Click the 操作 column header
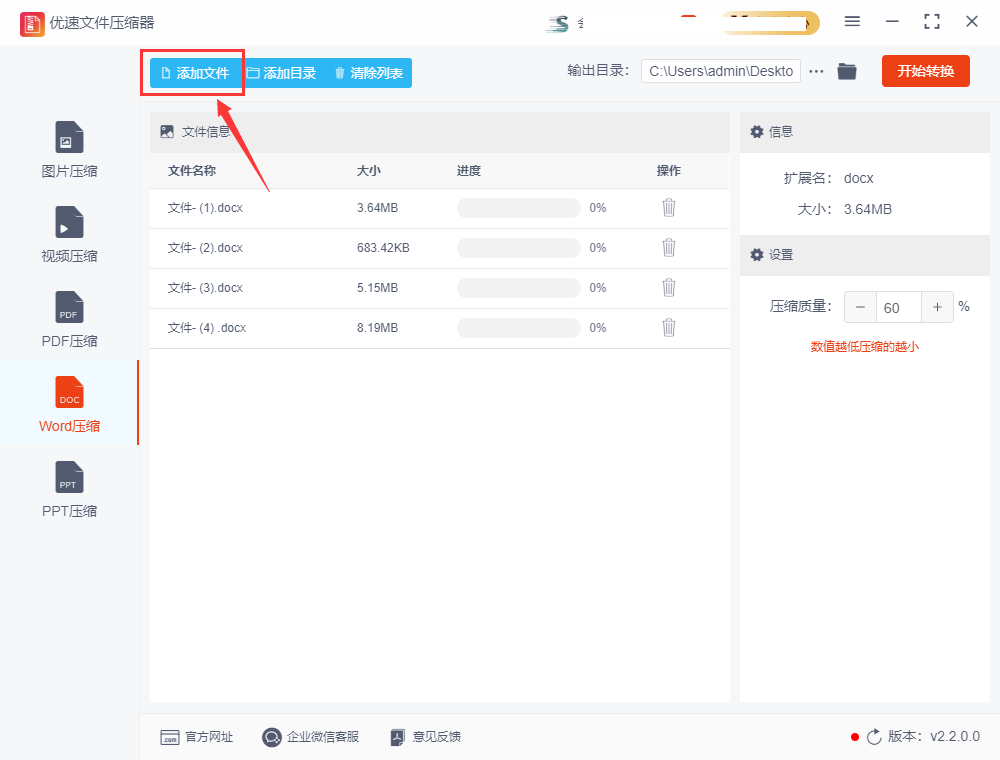 click(x=669, y=171)
